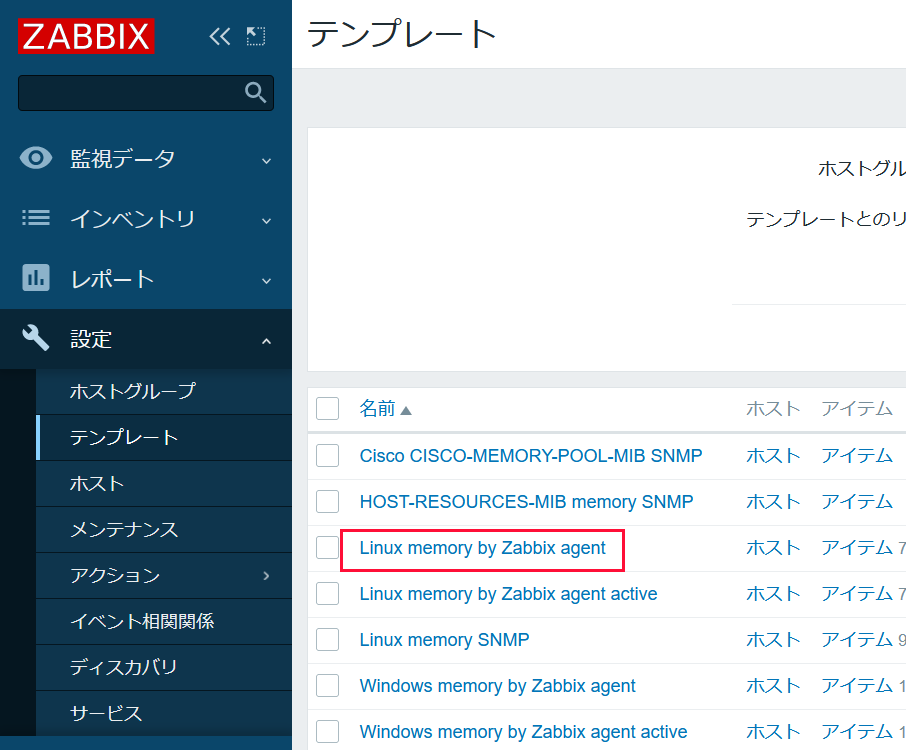Open HOST-RESOURCES-MIB memory SNMP template
906x750 pixels.
click(526, 501)
